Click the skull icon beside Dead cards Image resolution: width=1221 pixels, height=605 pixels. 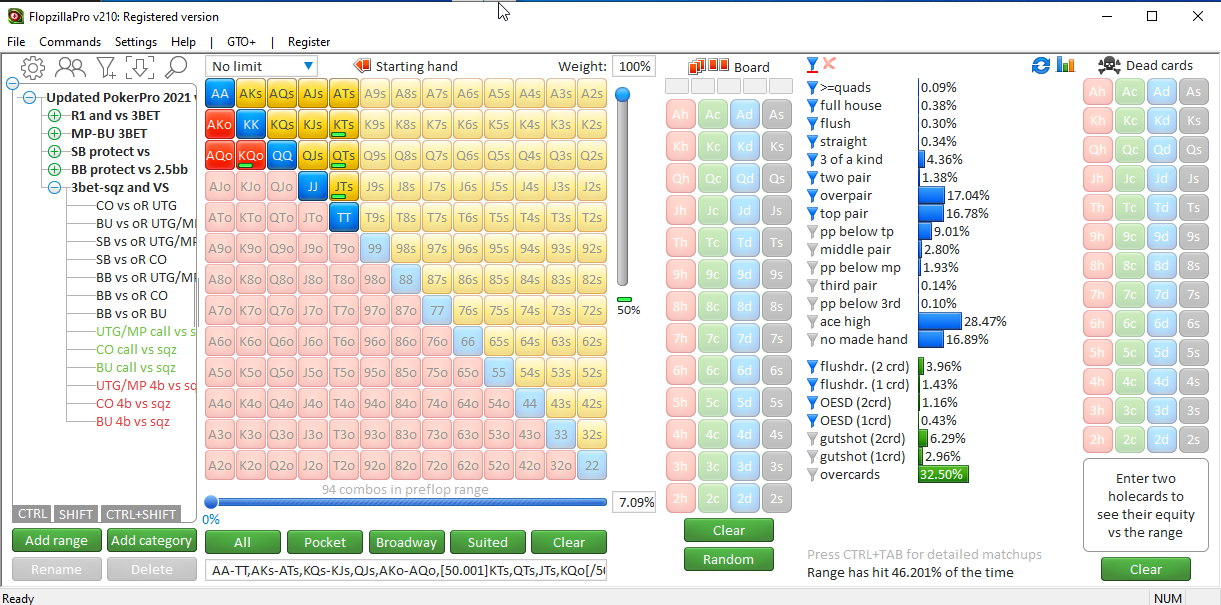click(x=1109, y=66)
